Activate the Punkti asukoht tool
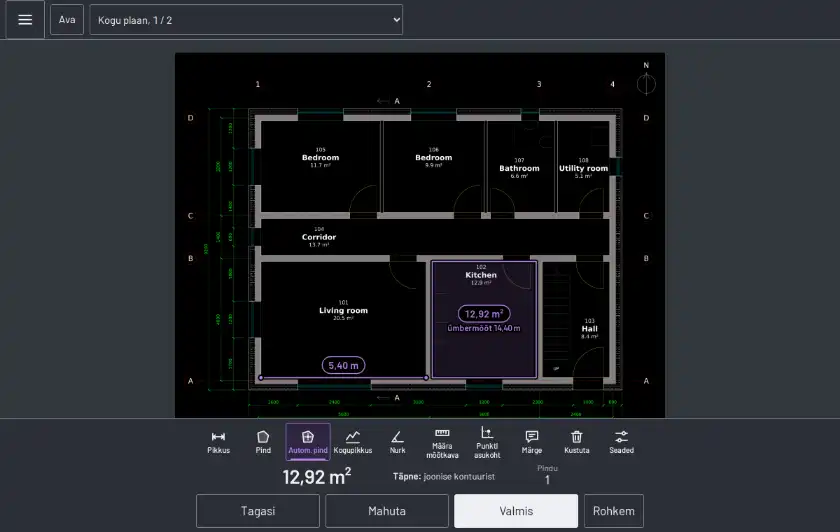 [487, 442]
